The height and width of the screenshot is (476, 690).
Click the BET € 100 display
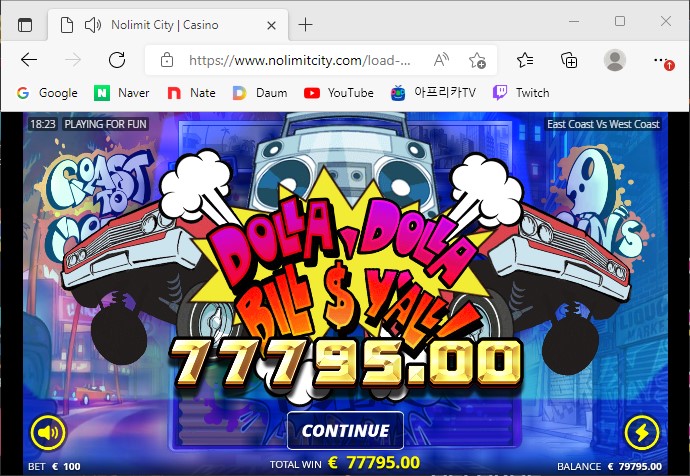click(54, 466)
